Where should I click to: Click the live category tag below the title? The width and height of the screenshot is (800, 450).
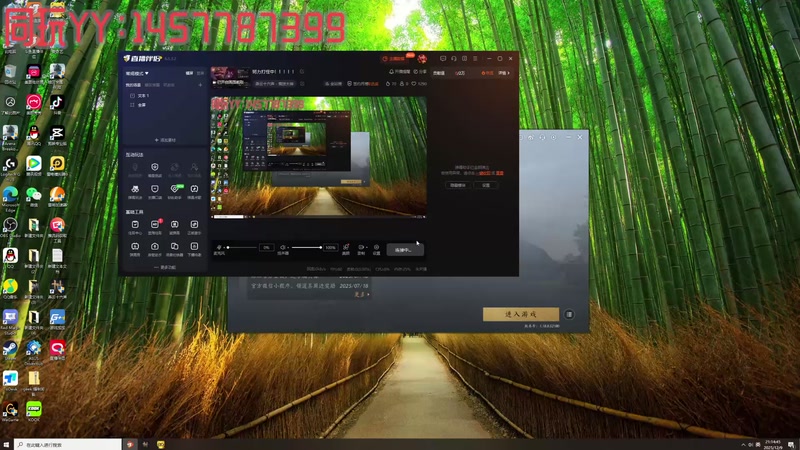coord(275,84)
